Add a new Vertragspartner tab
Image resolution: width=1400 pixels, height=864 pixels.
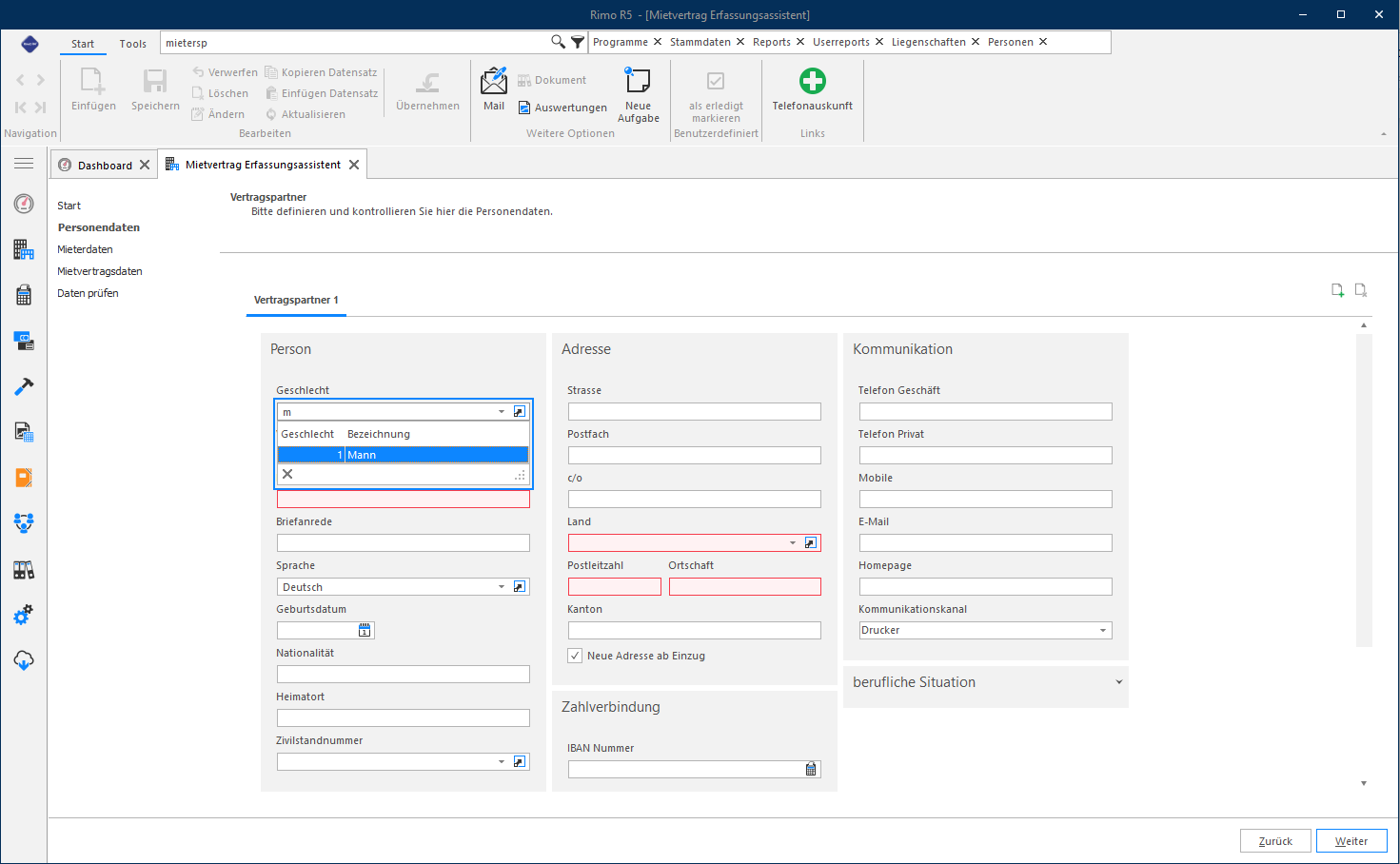[1337, 290]
